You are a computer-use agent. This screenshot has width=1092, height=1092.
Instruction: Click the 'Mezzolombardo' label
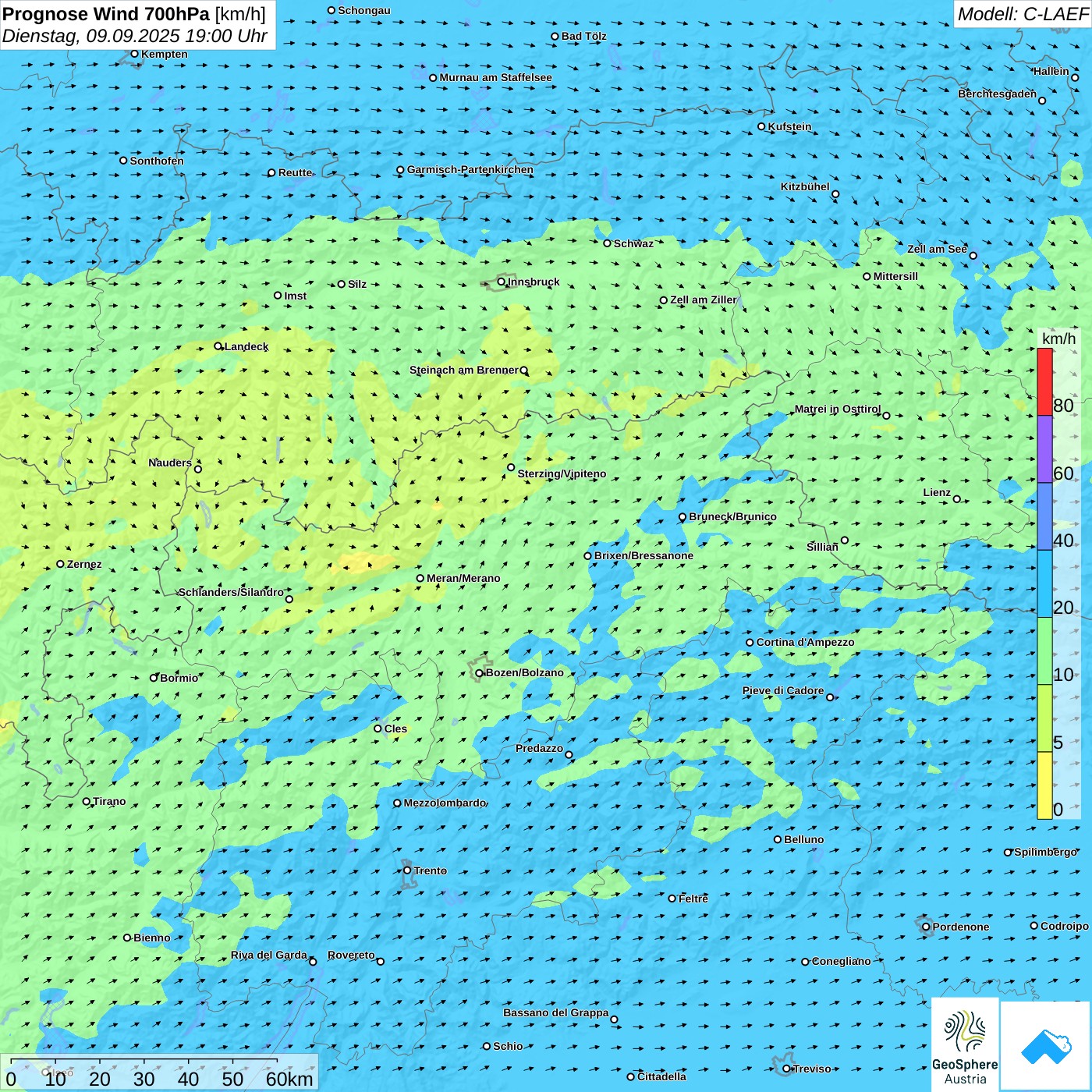(x=445, y=803)
